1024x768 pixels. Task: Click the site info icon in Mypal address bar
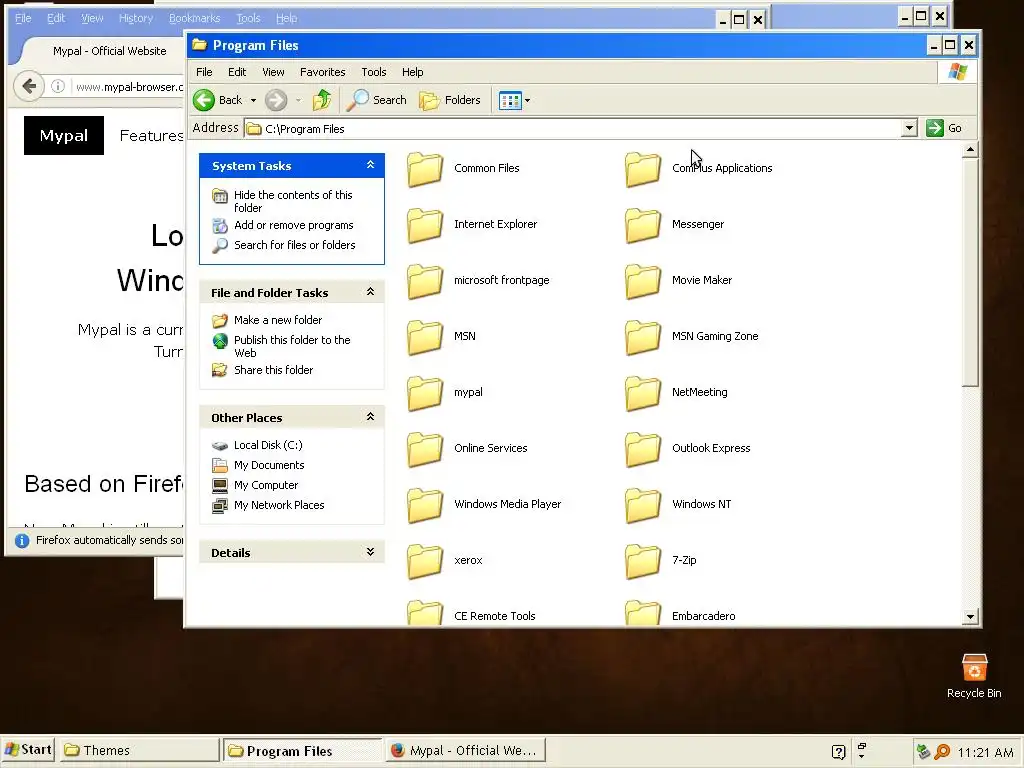tap(57, 86)
